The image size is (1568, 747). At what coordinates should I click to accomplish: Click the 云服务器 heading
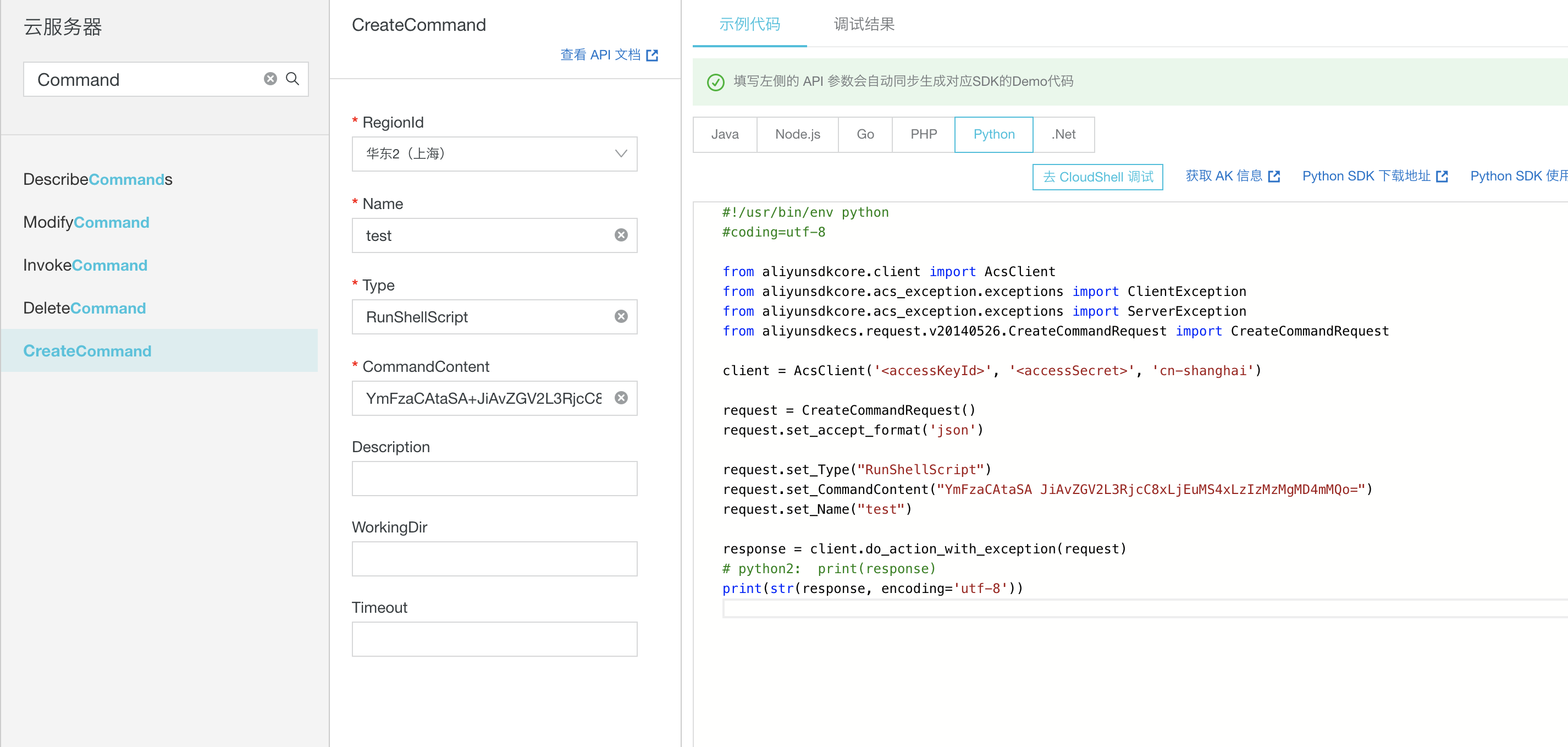[x=63, y=27]
